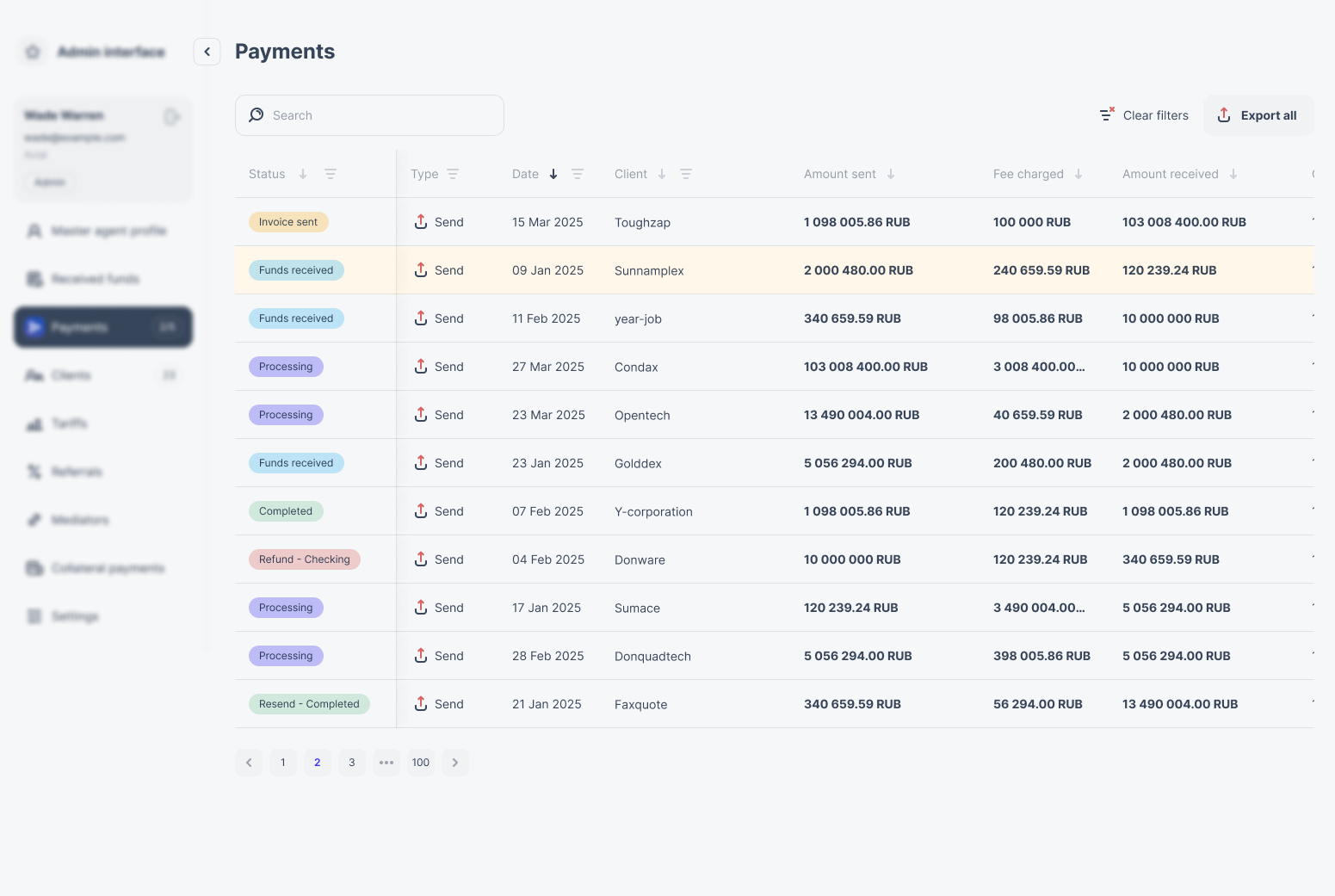The image size is (1335, 896).
Task: Sort by Amount sent arrow
Action: [891, 174]
